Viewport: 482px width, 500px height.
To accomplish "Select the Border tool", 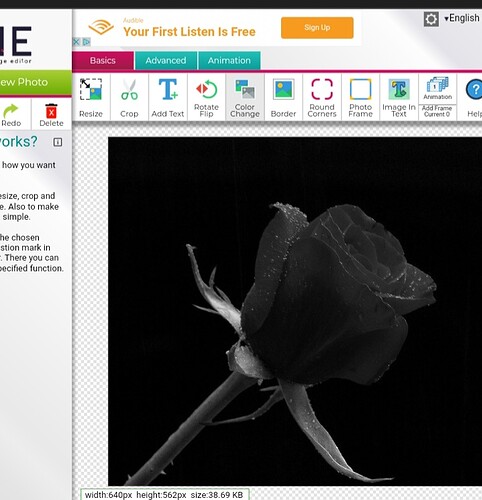I will [x=283, y=97].
